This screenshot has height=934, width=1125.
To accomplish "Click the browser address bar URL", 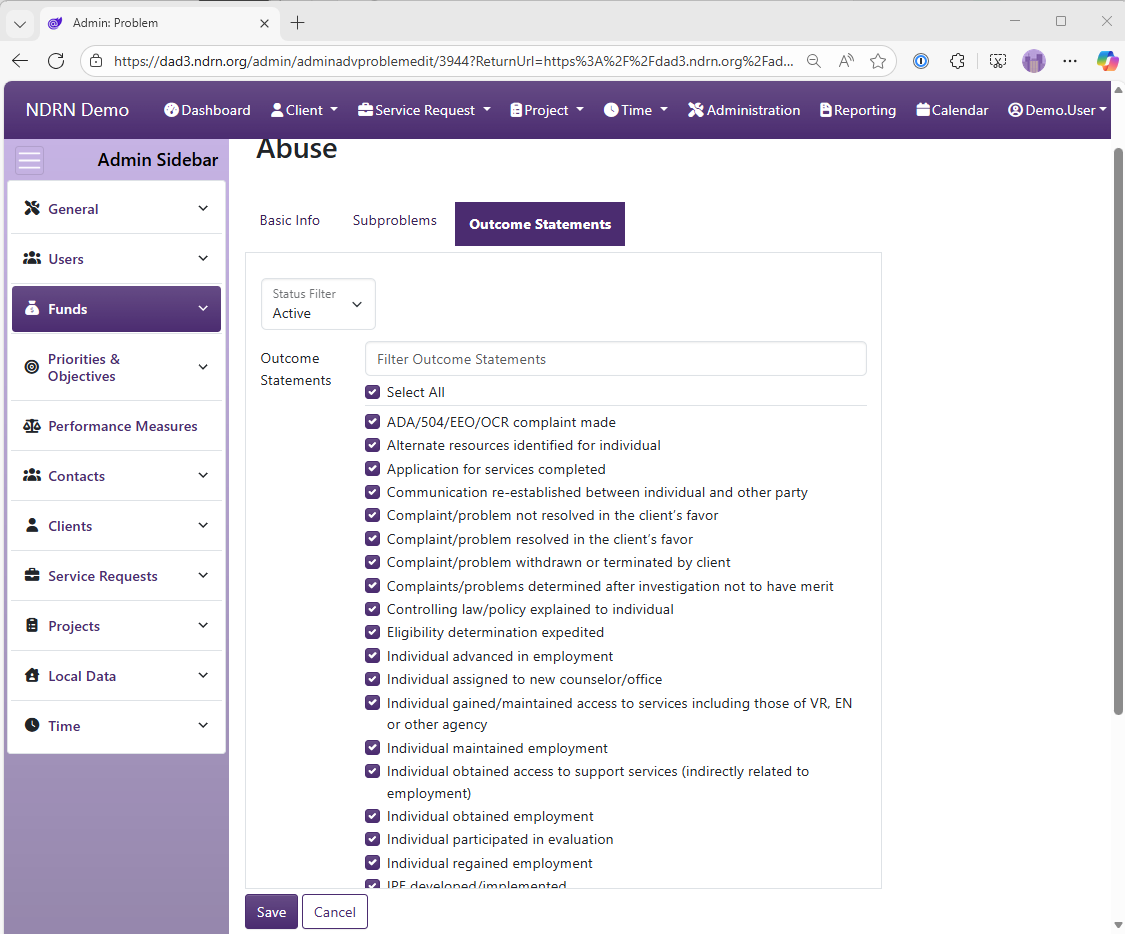I will pyautogui.click(x=453, y=61).
